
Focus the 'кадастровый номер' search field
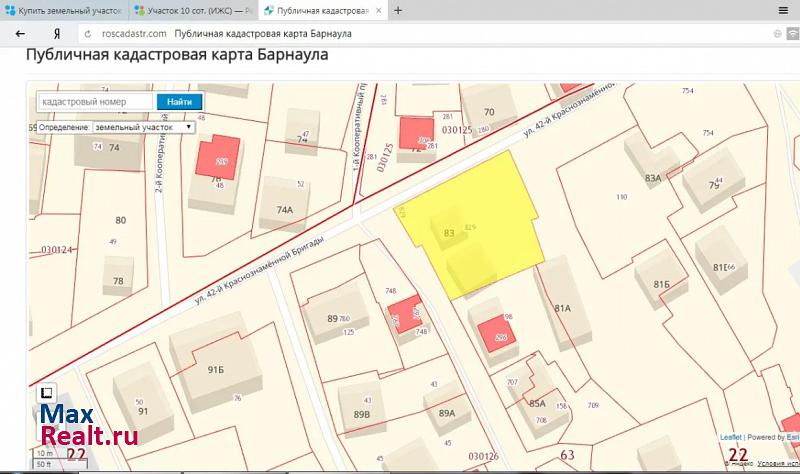coord(96,102)
